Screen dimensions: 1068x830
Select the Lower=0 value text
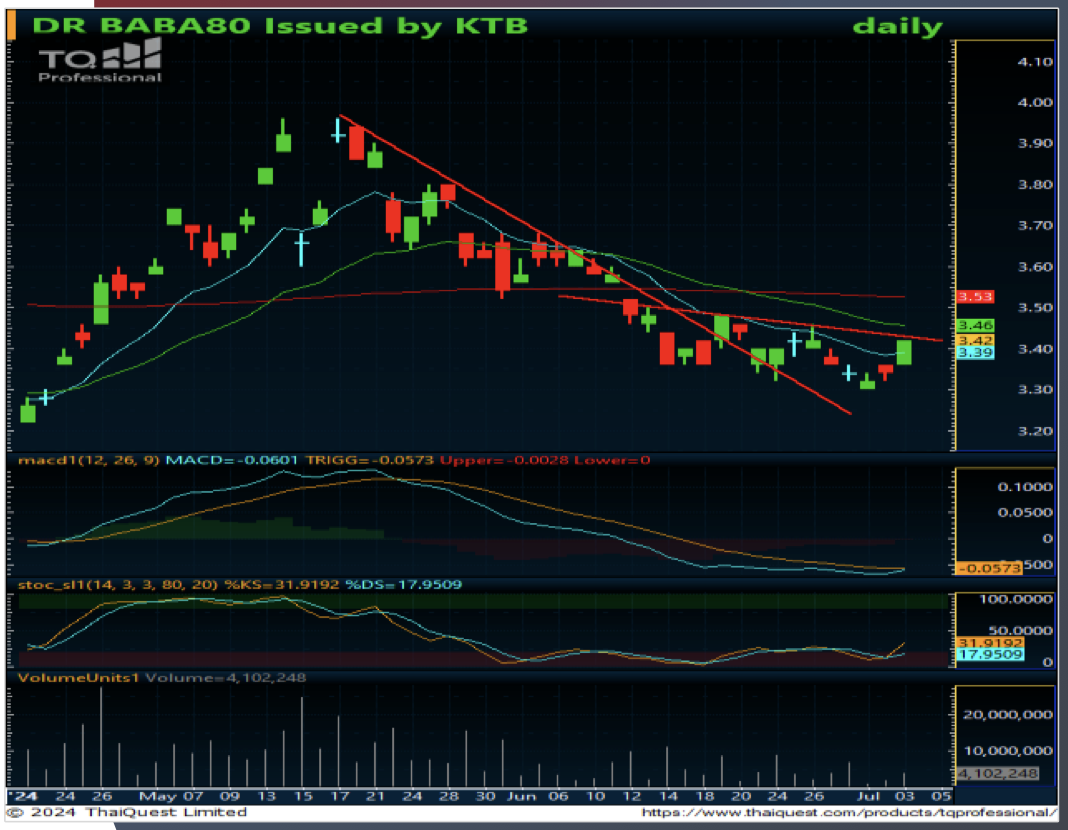(612, 460)
